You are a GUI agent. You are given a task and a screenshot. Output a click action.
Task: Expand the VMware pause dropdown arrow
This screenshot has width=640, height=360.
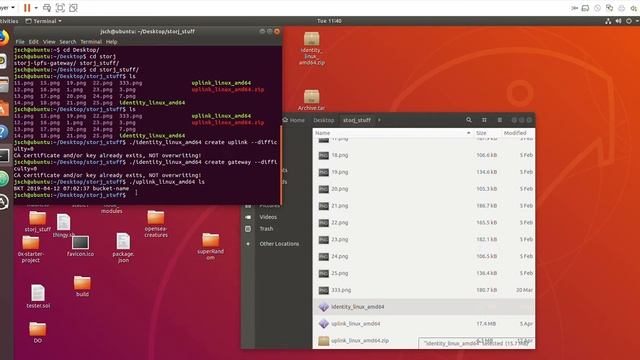[36, 8]
